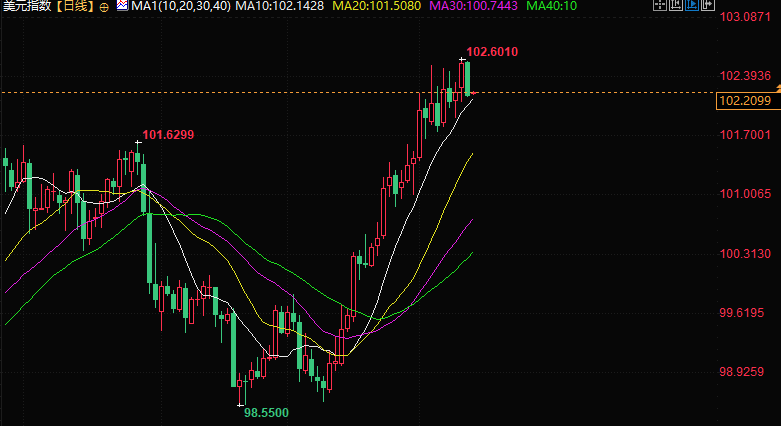
Task: Click the 103.0871 axis value
Action: (745, 17)
